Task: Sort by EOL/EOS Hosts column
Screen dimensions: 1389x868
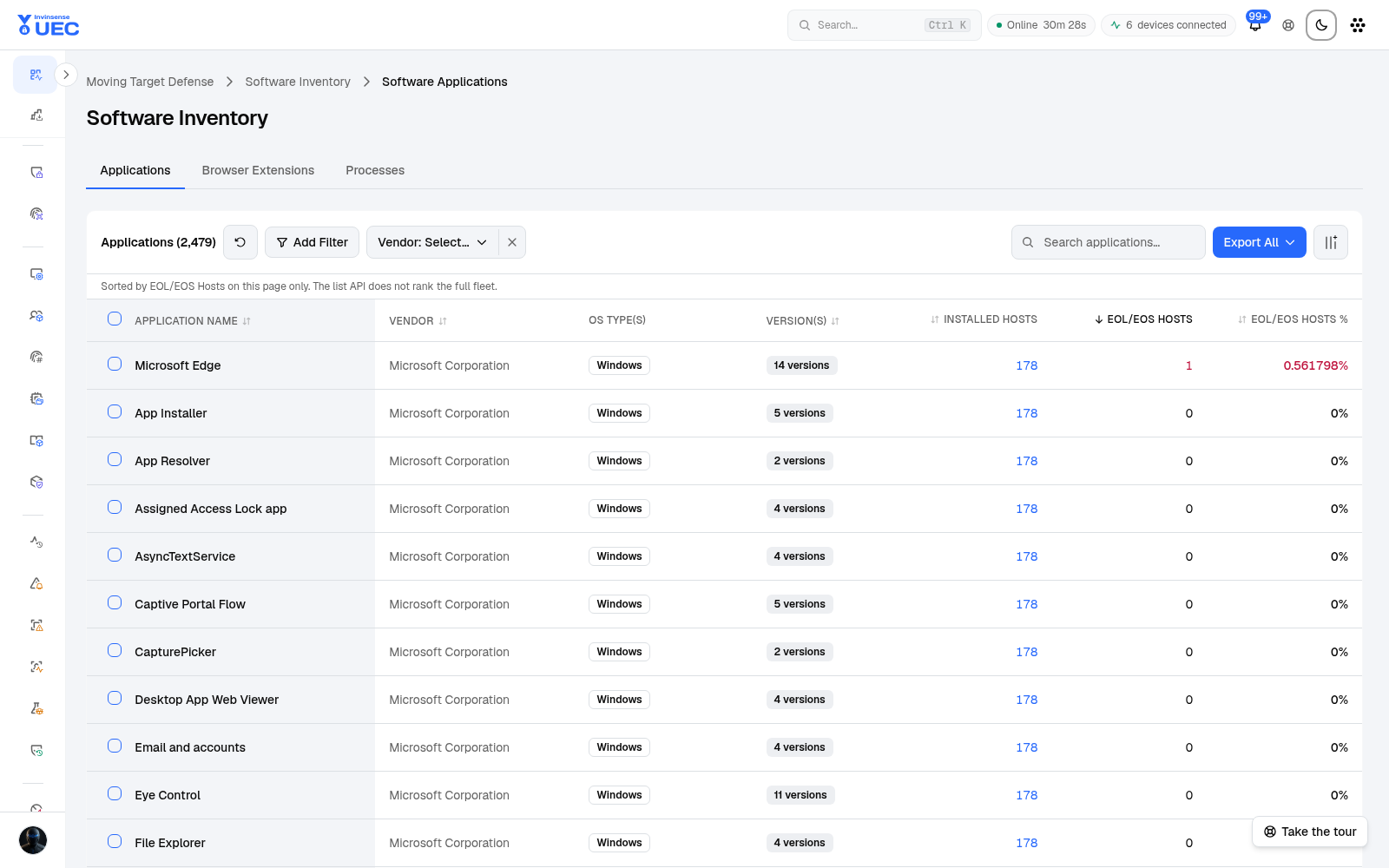Action: coord(1143,319)
